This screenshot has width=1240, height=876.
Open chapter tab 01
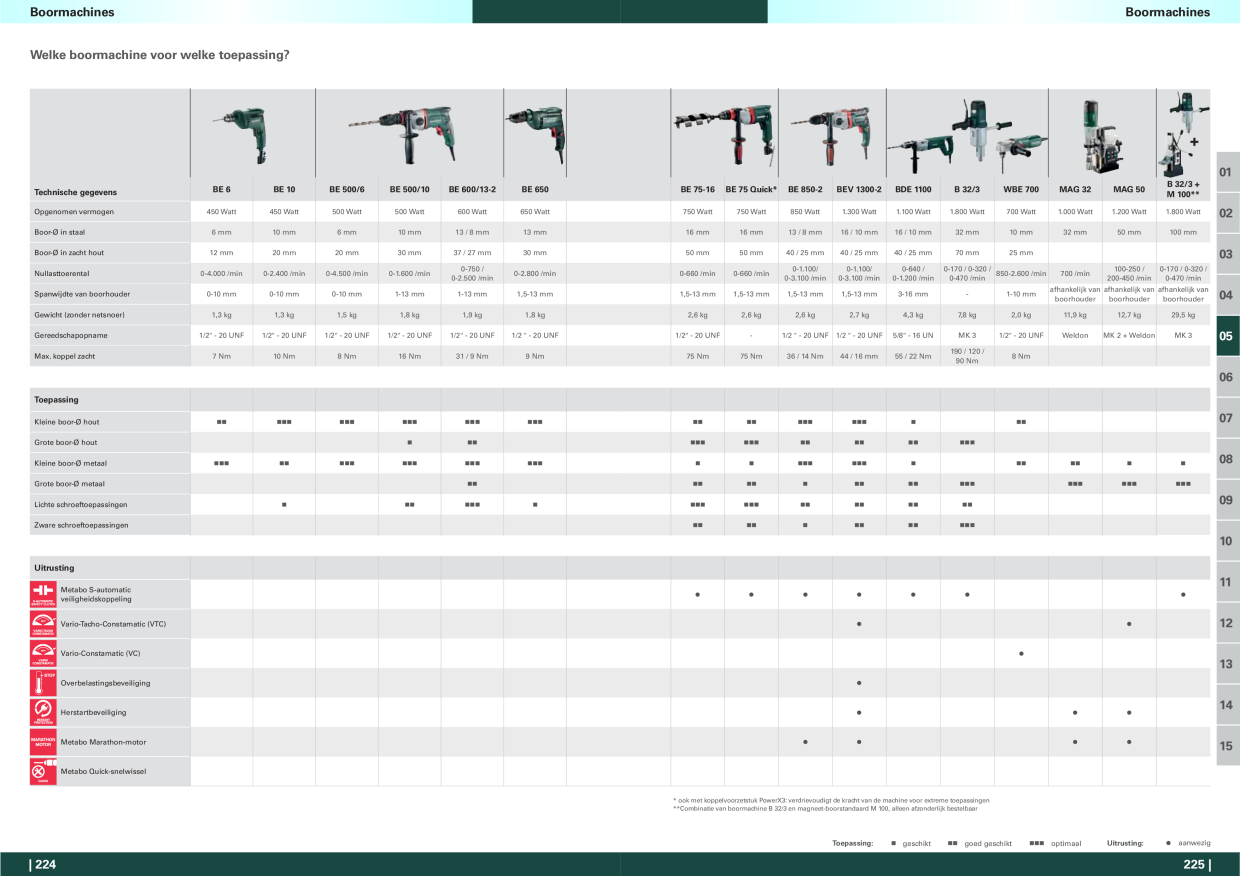tap(1228, 172)
